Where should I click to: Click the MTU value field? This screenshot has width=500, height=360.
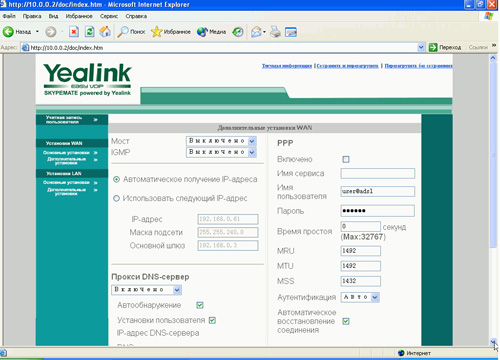coord(360,266)
